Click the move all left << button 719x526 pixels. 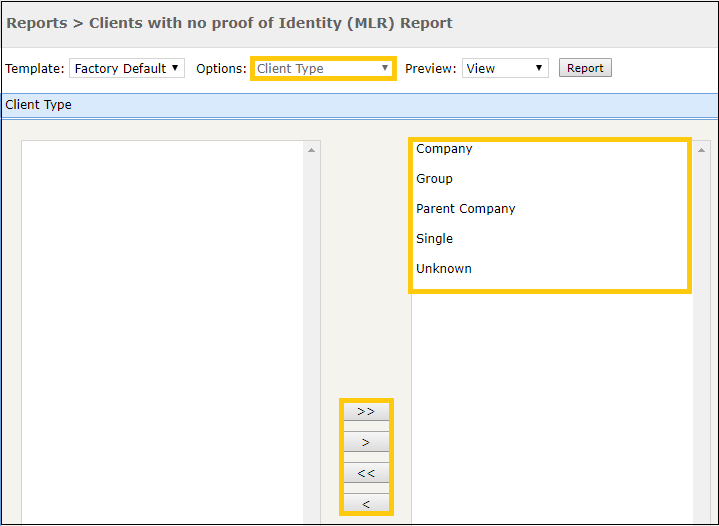(366, 473)
